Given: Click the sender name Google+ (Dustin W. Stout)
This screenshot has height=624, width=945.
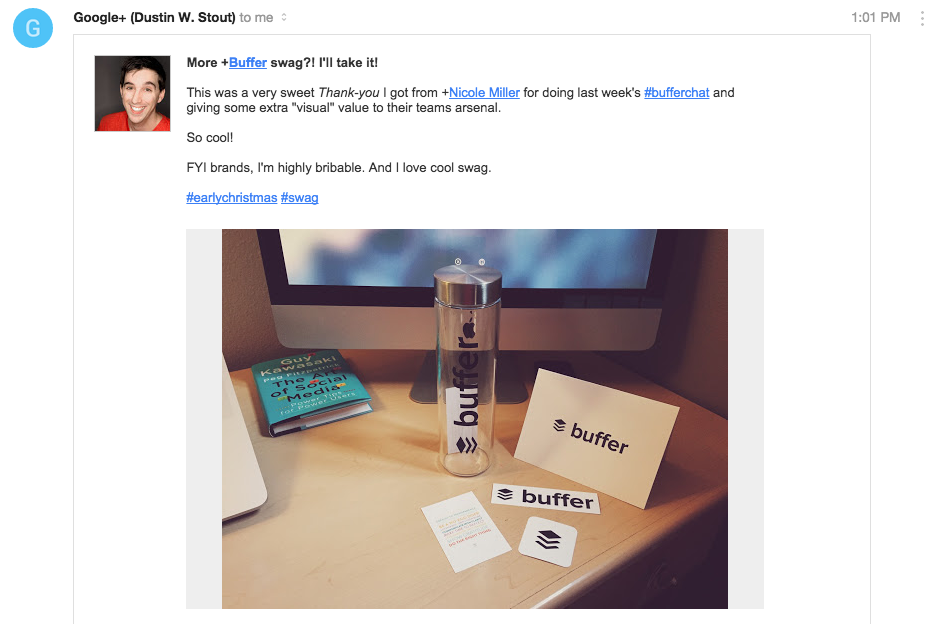Looking at the screenshot, I should click(x=154, y=17).
